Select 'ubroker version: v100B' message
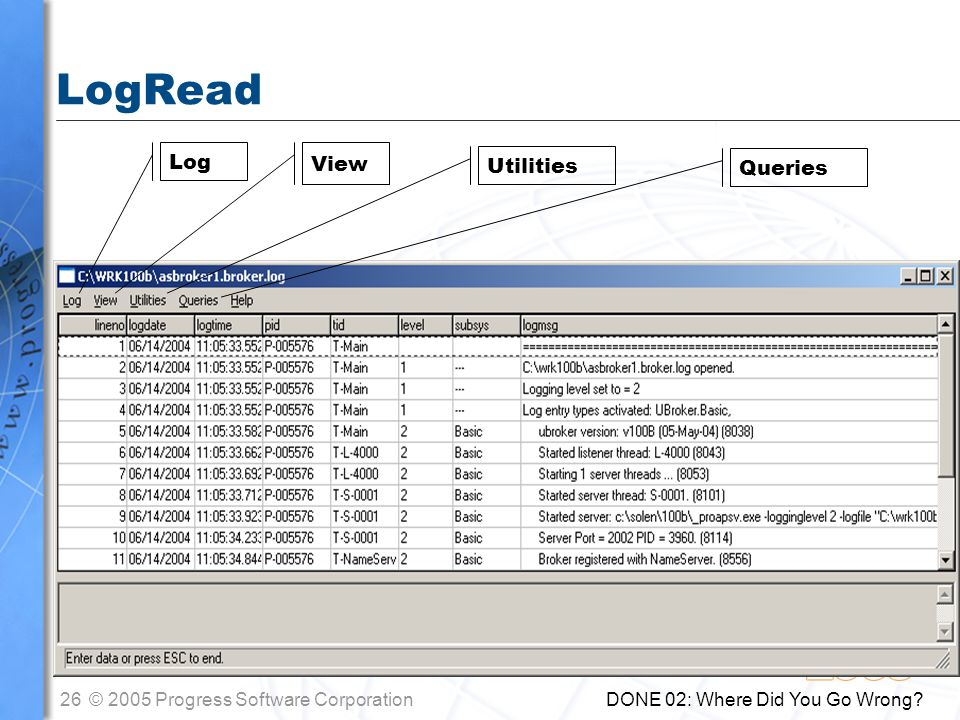The width and height of the screenshot is (960, 720). (x=645, y=432)
